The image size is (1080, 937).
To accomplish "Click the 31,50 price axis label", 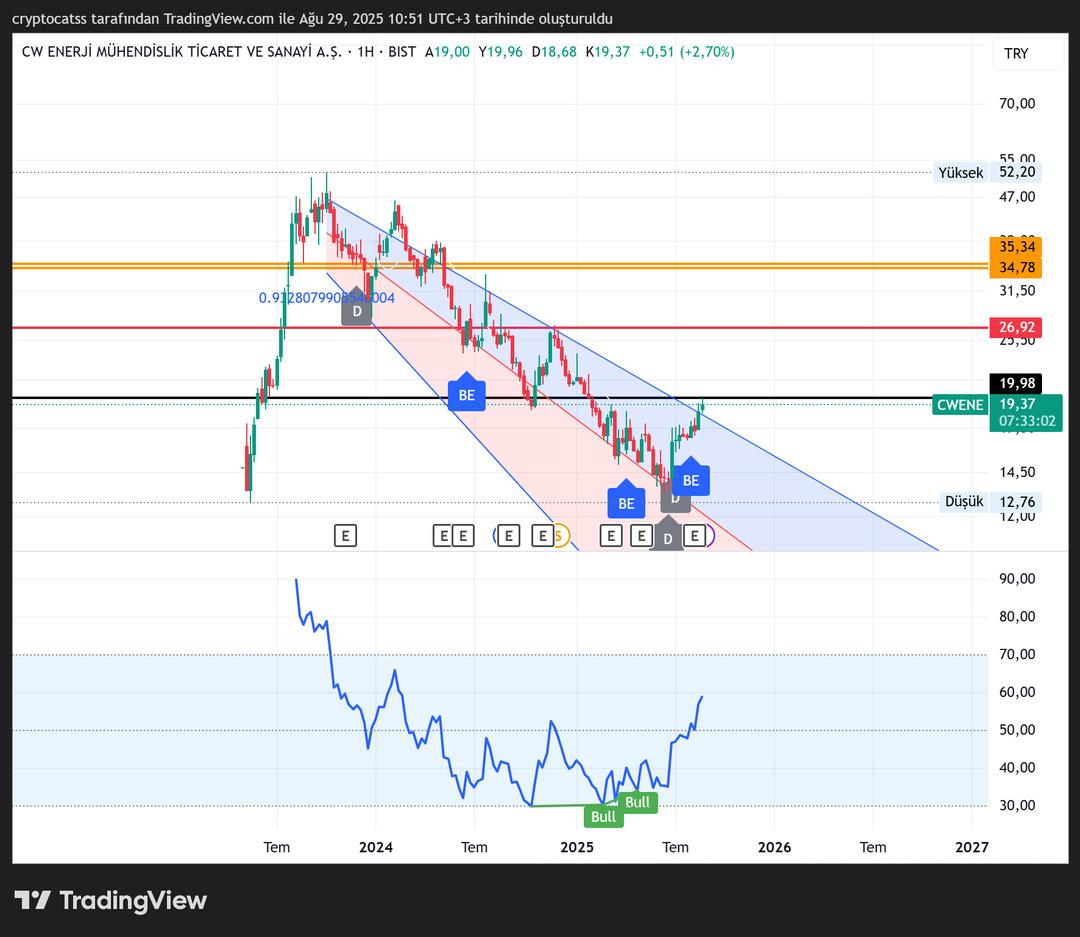I will click(1017, 291).
